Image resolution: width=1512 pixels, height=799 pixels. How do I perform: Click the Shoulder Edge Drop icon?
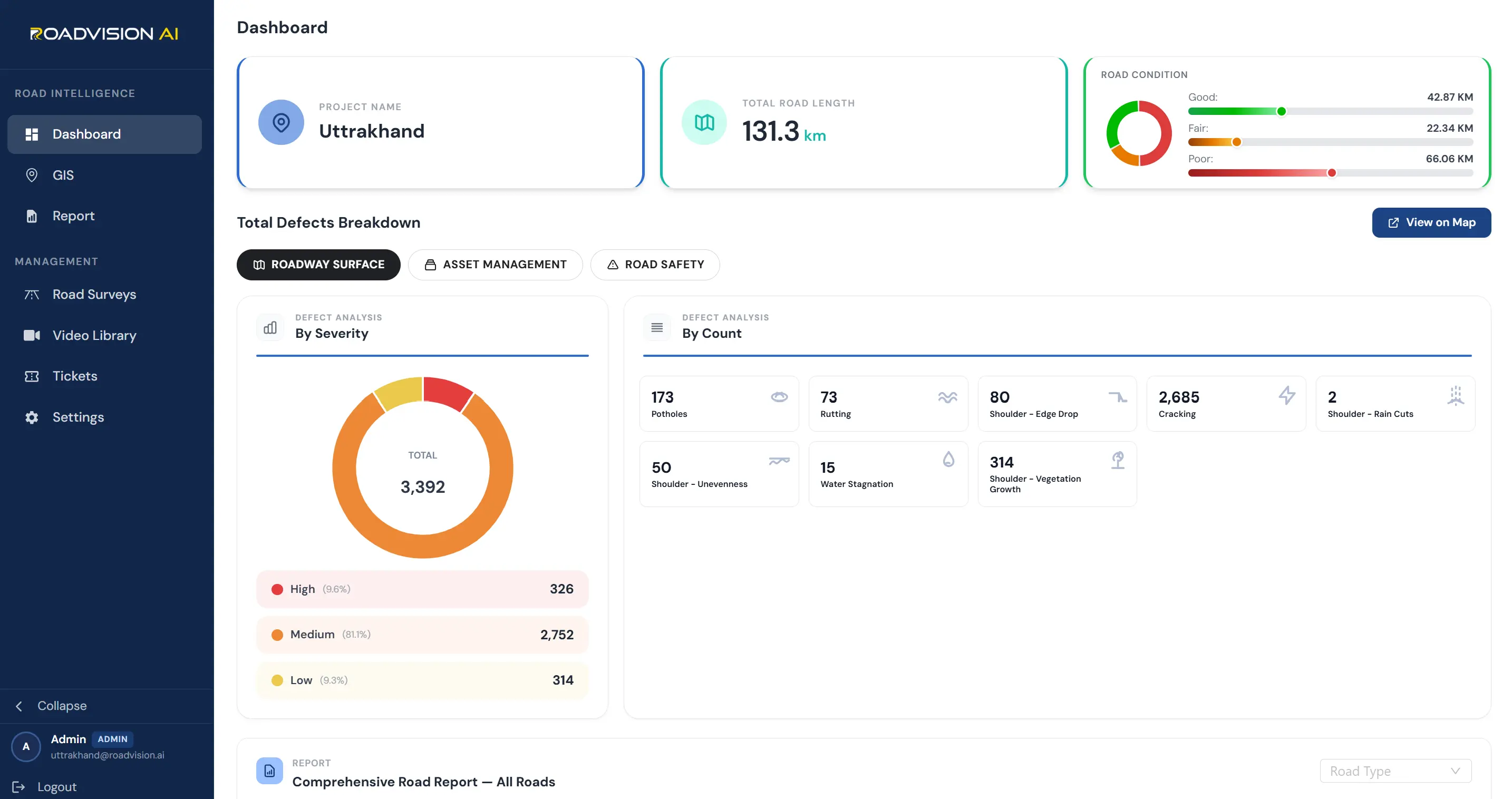point(1118,397)
